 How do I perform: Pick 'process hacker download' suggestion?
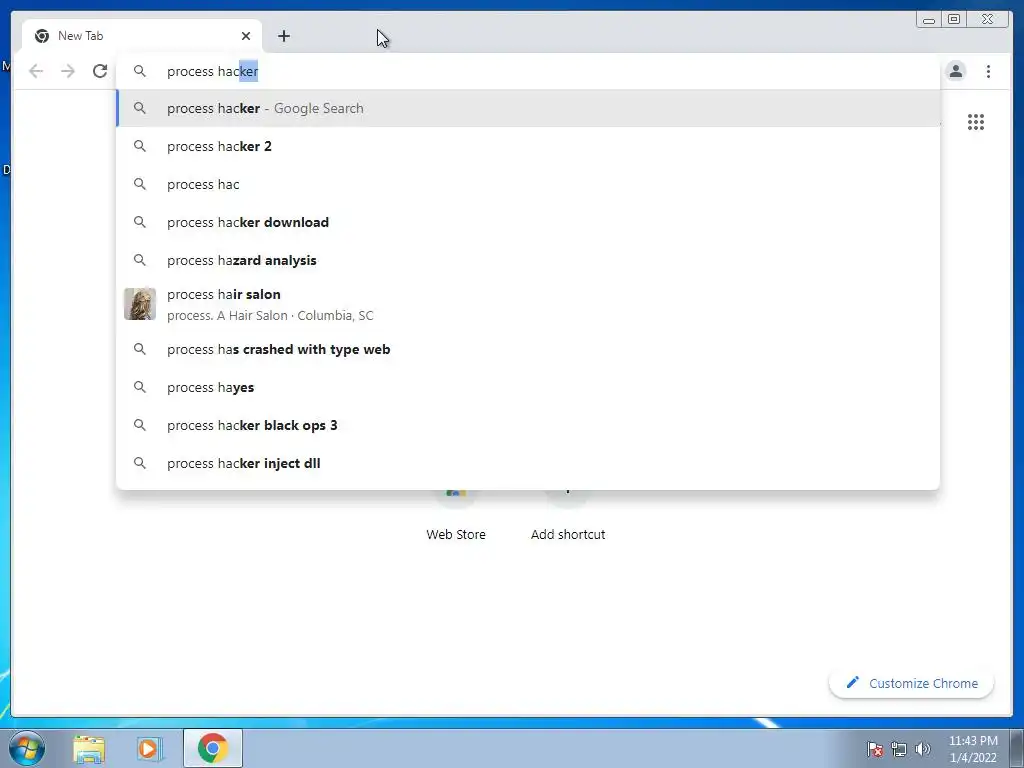tap(528, 222)
